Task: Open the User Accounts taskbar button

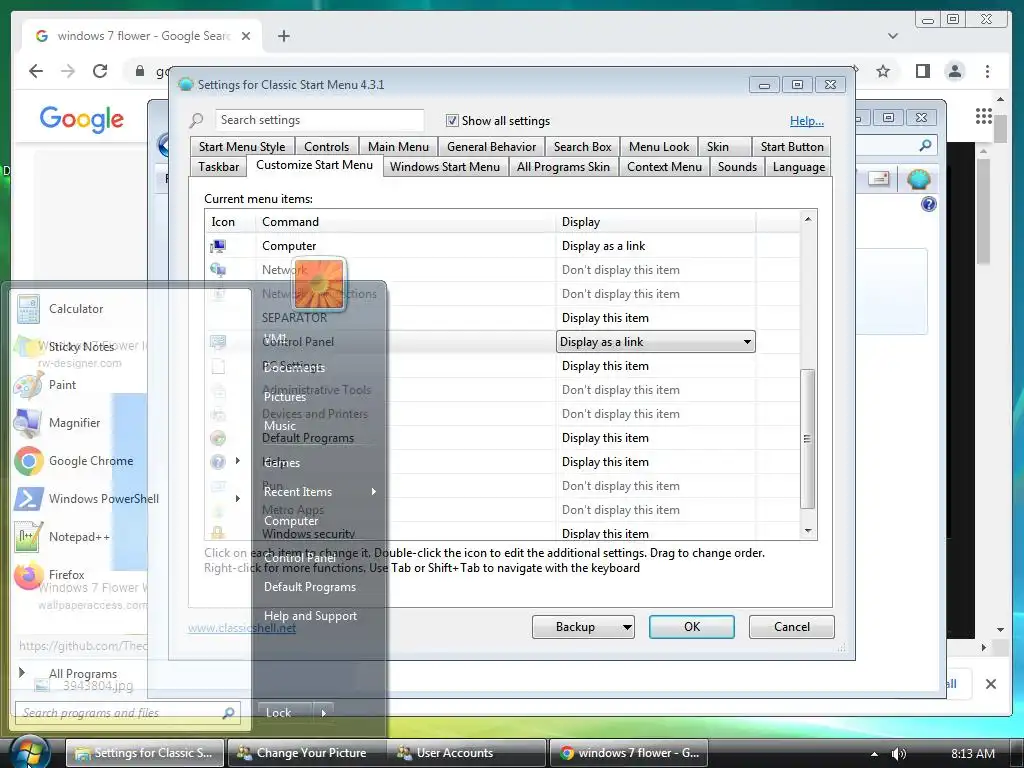Action: [466, 753]
